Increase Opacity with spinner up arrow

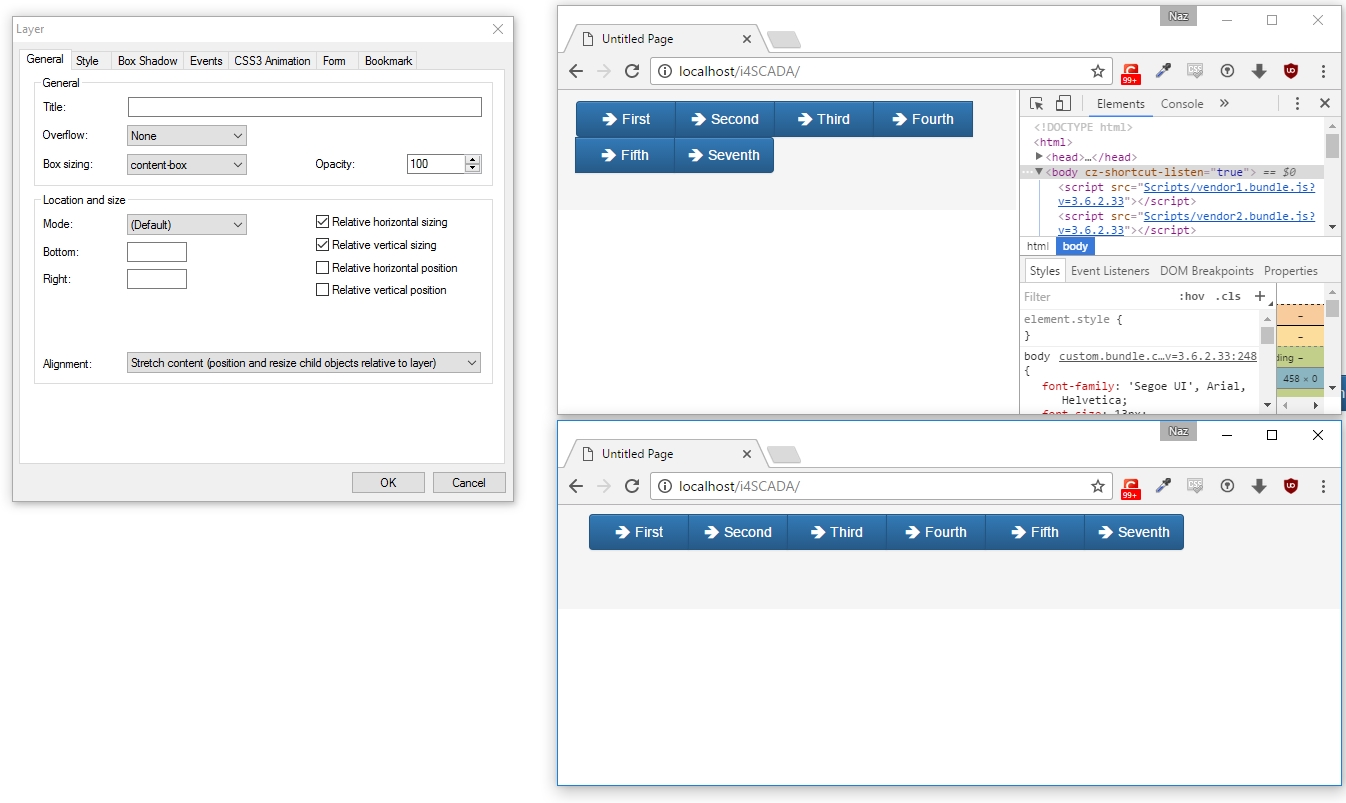tap(473, 160)
